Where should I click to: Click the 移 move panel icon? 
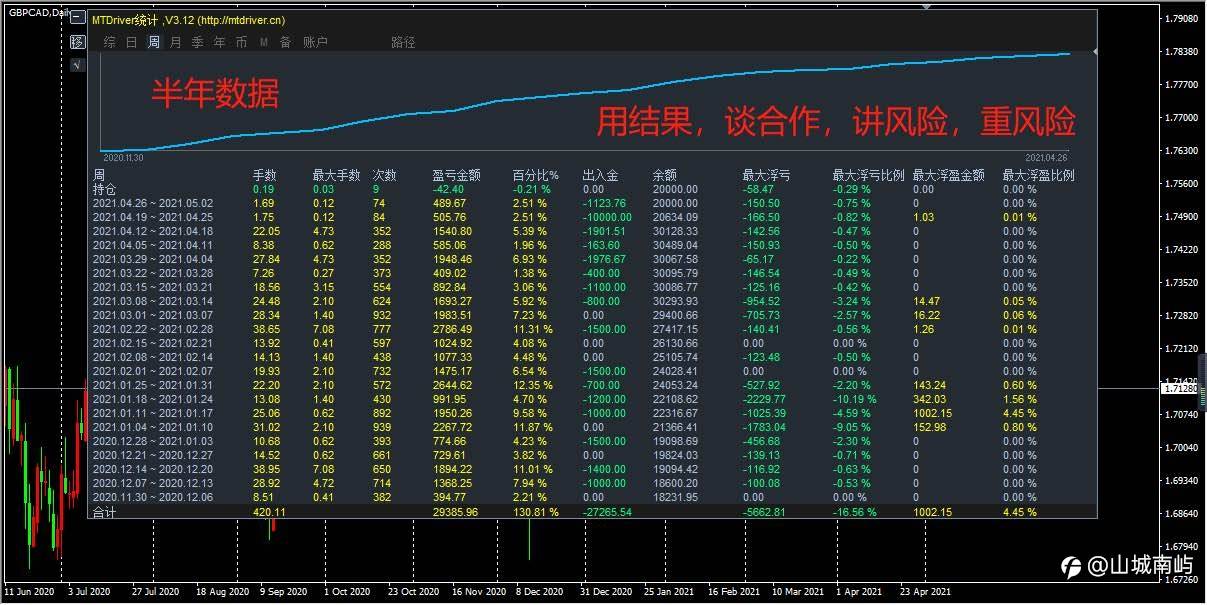77,42
